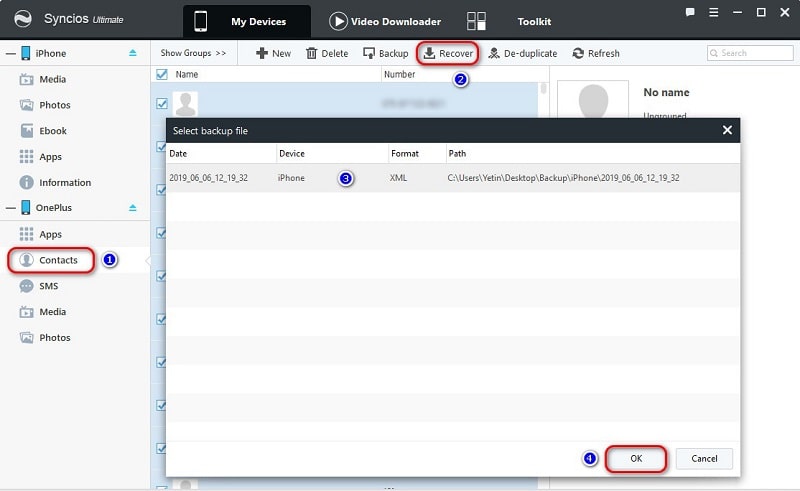Screen dimensions: 800x491
Task: Click iPhone device label
Action: pos(51,53)
